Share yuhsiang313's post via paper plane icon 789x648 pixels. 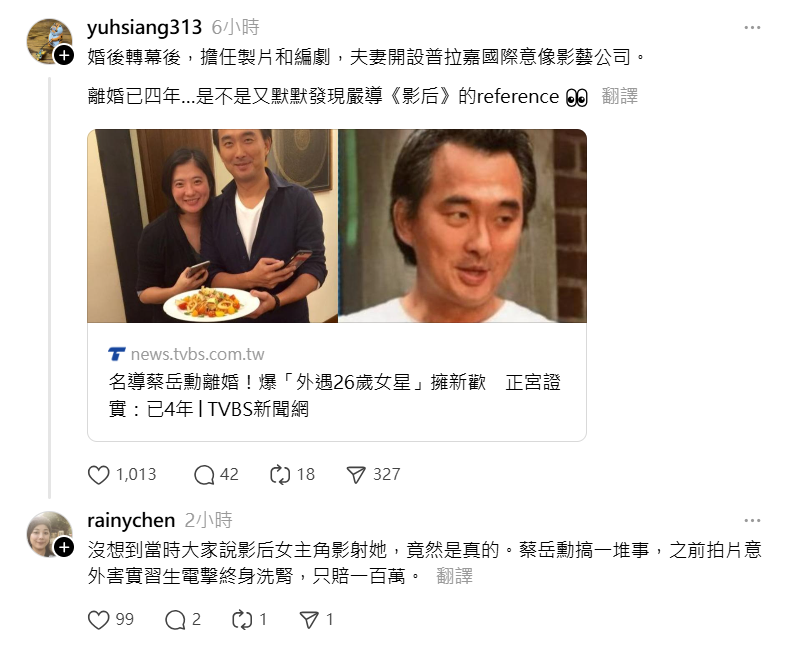pyautogui.click(x=356, y=474)
